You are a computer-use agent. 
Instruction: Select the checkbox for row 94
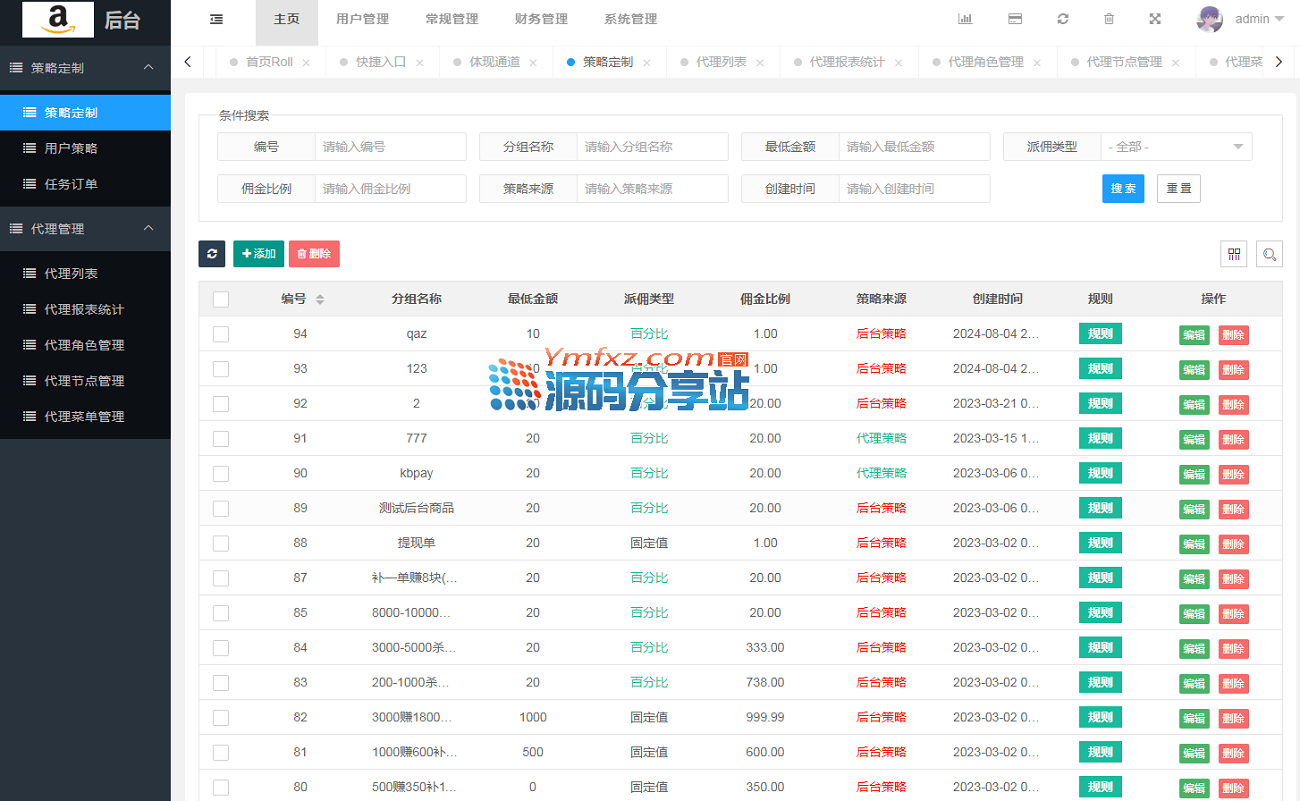pos(221,334)
